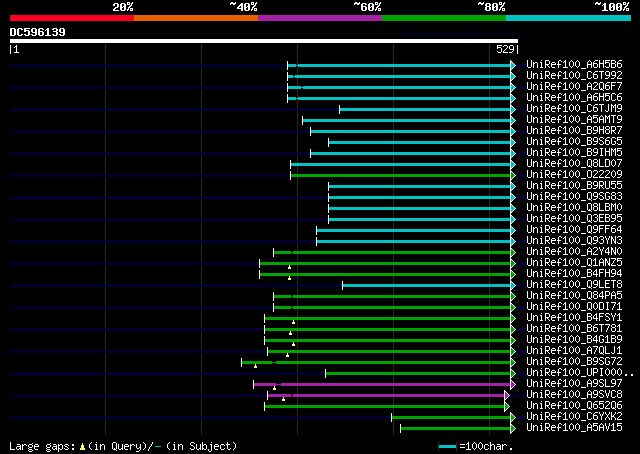The image size is (640, 454).
Task: Click the cyan arrowhead ending the A6H5B6 alignment
Action: click(x=513, y=65)
